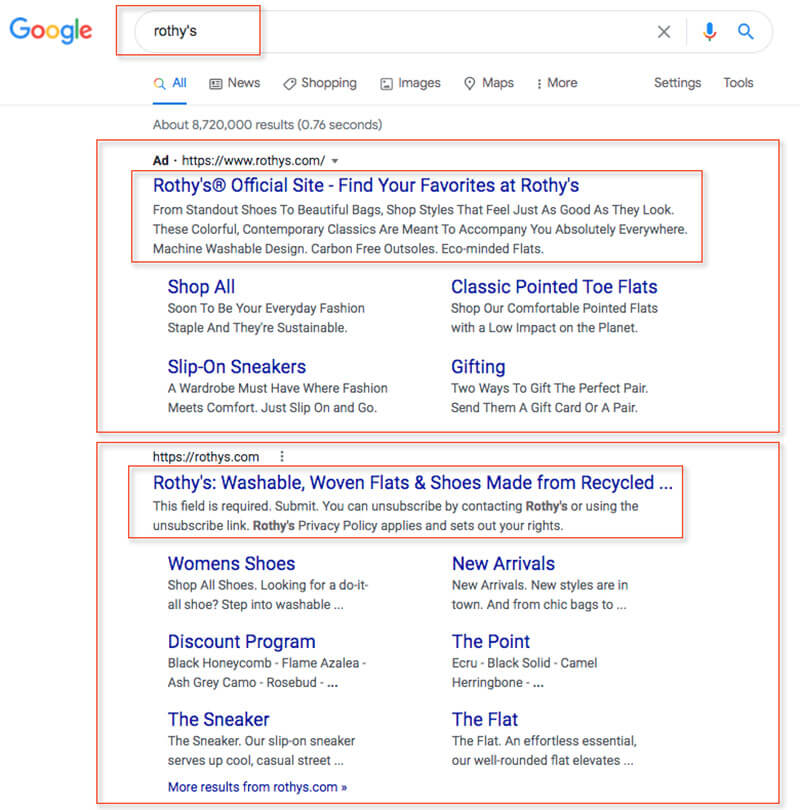Click the https://www.rothys.com/ ad URL

(254, 161)
